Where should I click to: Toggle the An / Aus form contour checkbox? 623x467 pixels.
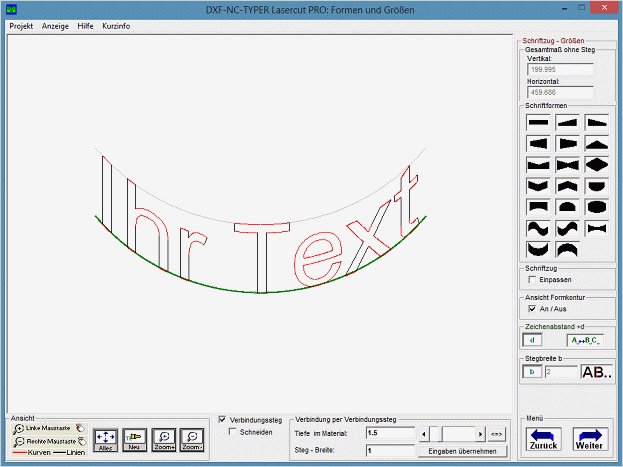pos(532,308)
